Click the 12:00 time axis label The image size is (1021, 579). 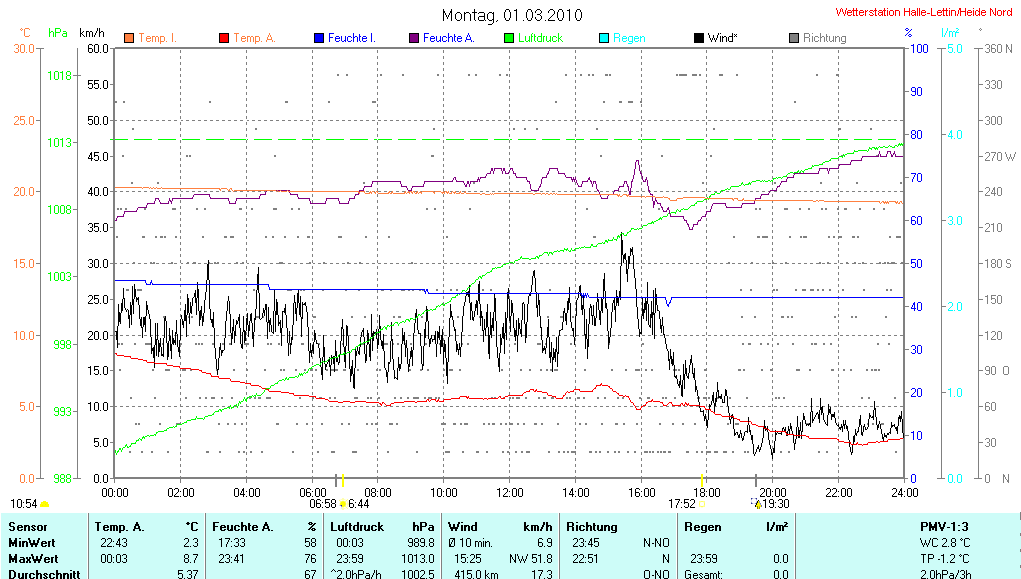click(x=509, y=492)
